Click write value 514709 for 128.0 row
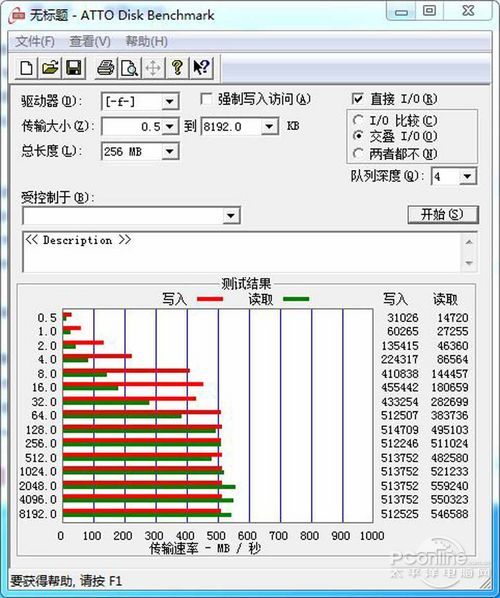Image resolution: width=500 pixels, height=598 pixels. 400,430
